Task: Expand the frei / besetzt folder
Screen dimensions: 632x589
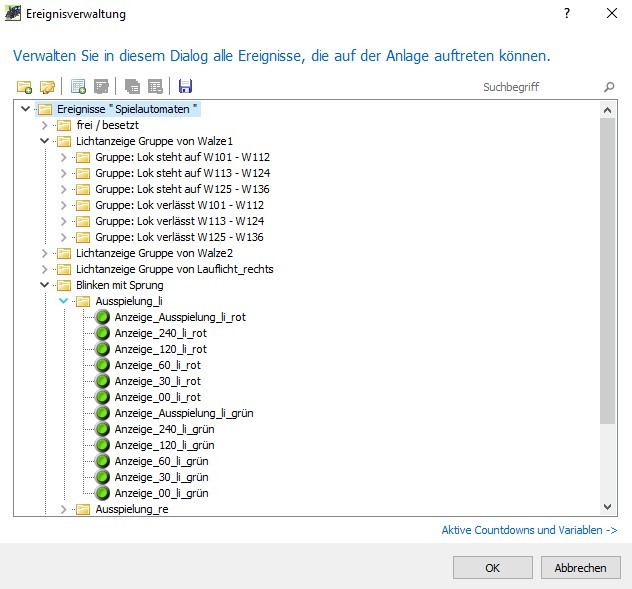Action: click(x=44, y=125)
